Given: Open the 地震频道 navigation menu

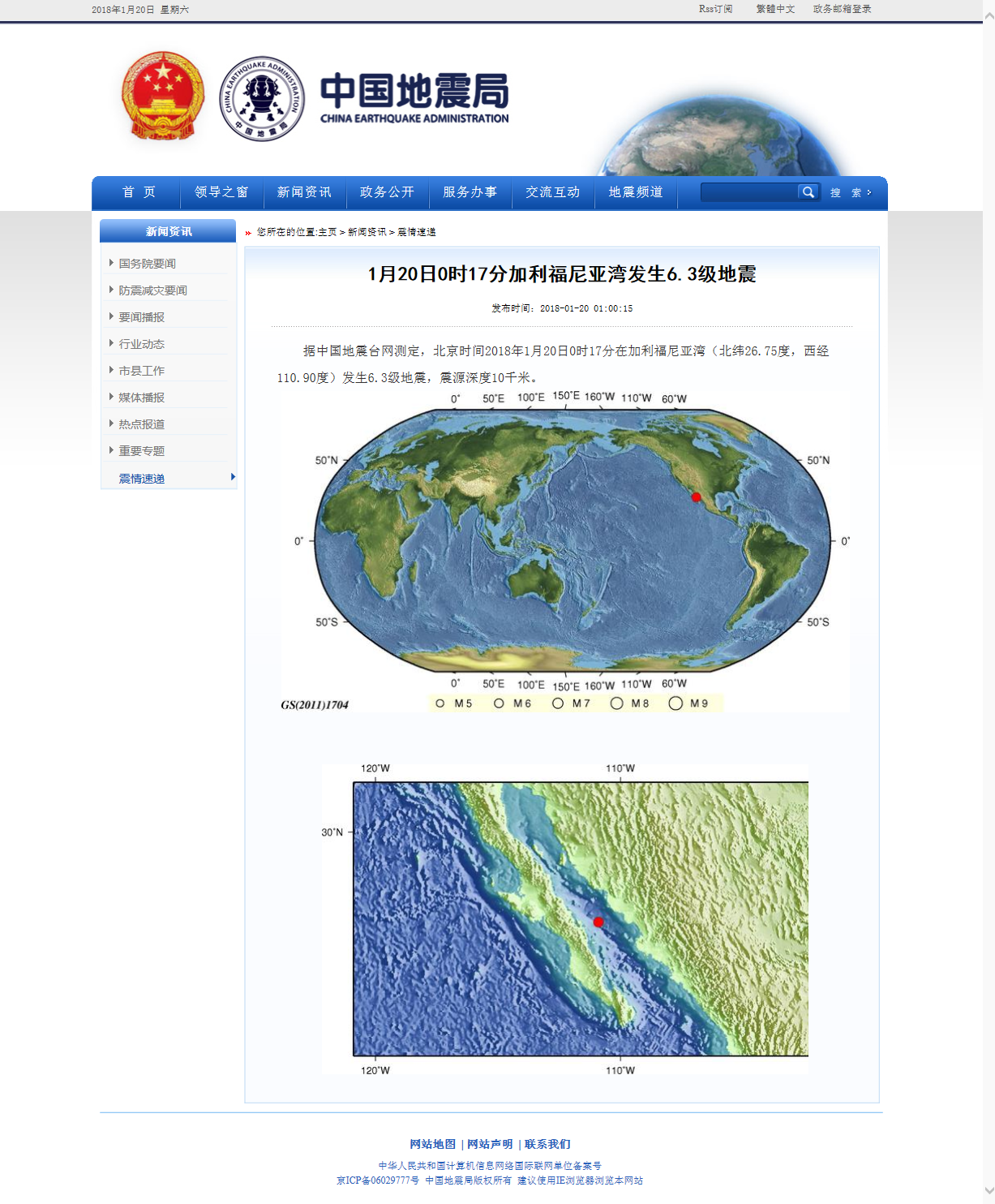Looking at the screenshot, I should coord(636,192).
